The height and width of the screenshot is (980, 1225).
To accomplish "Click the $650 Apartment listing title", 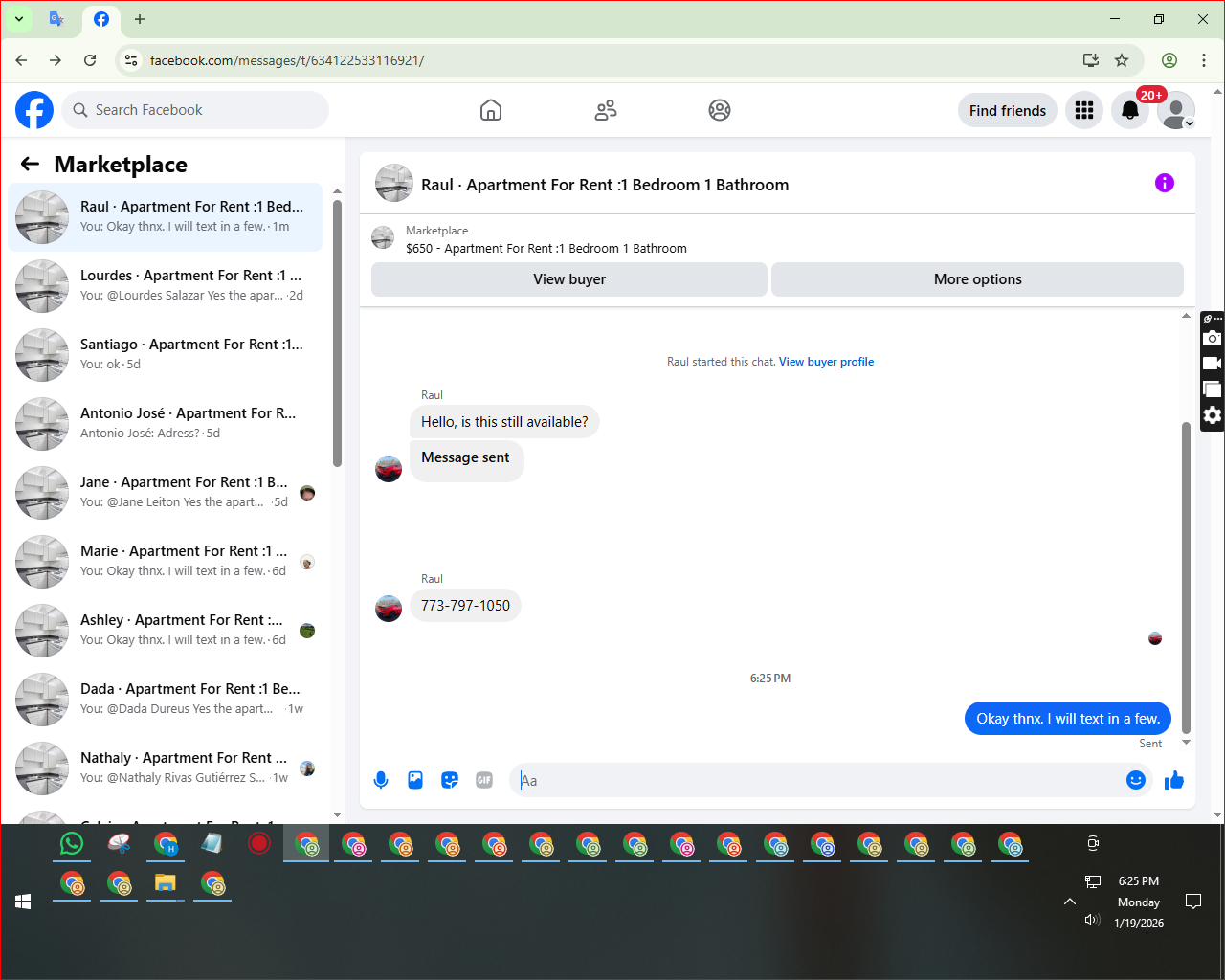I will point(546,249).
